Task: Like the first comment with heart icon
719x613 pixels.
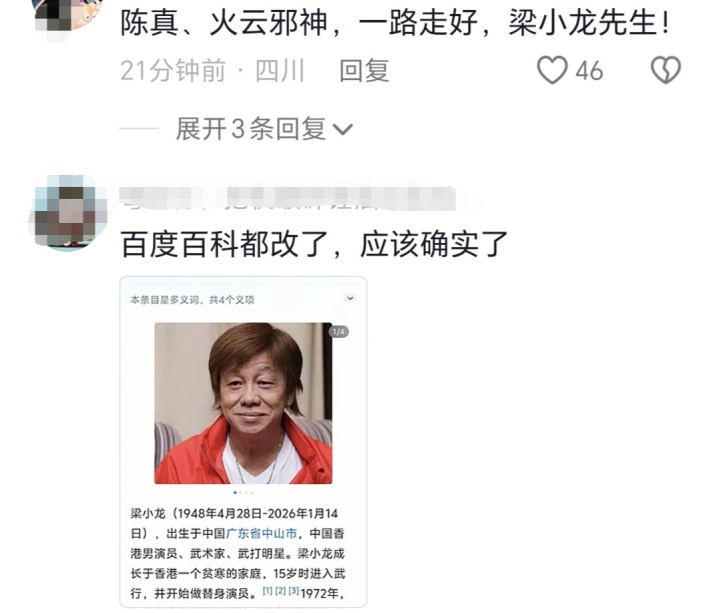Action: (552, 71)
